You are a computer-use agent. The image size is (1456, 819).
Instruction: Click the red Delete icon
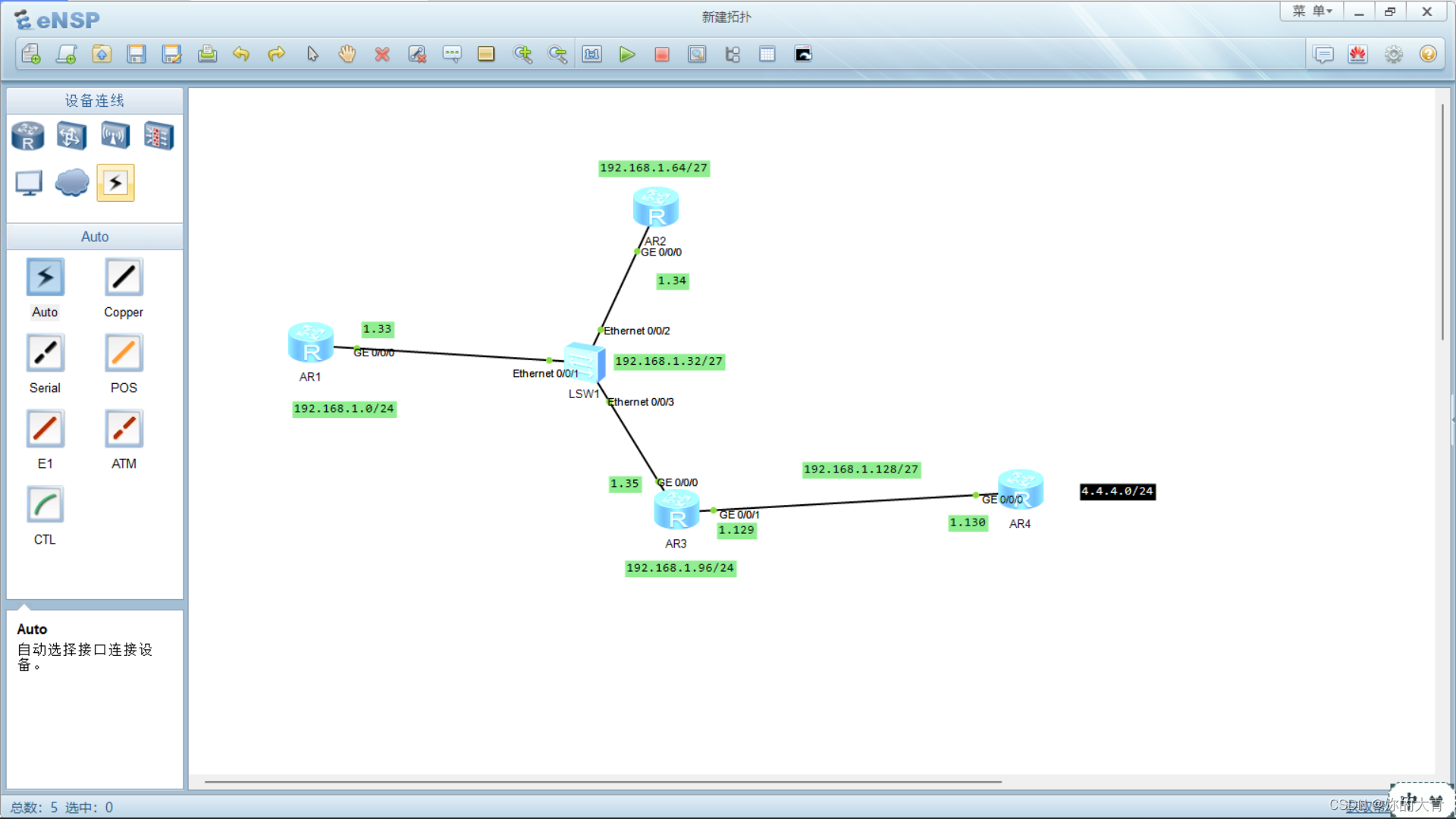pos(382,54)
